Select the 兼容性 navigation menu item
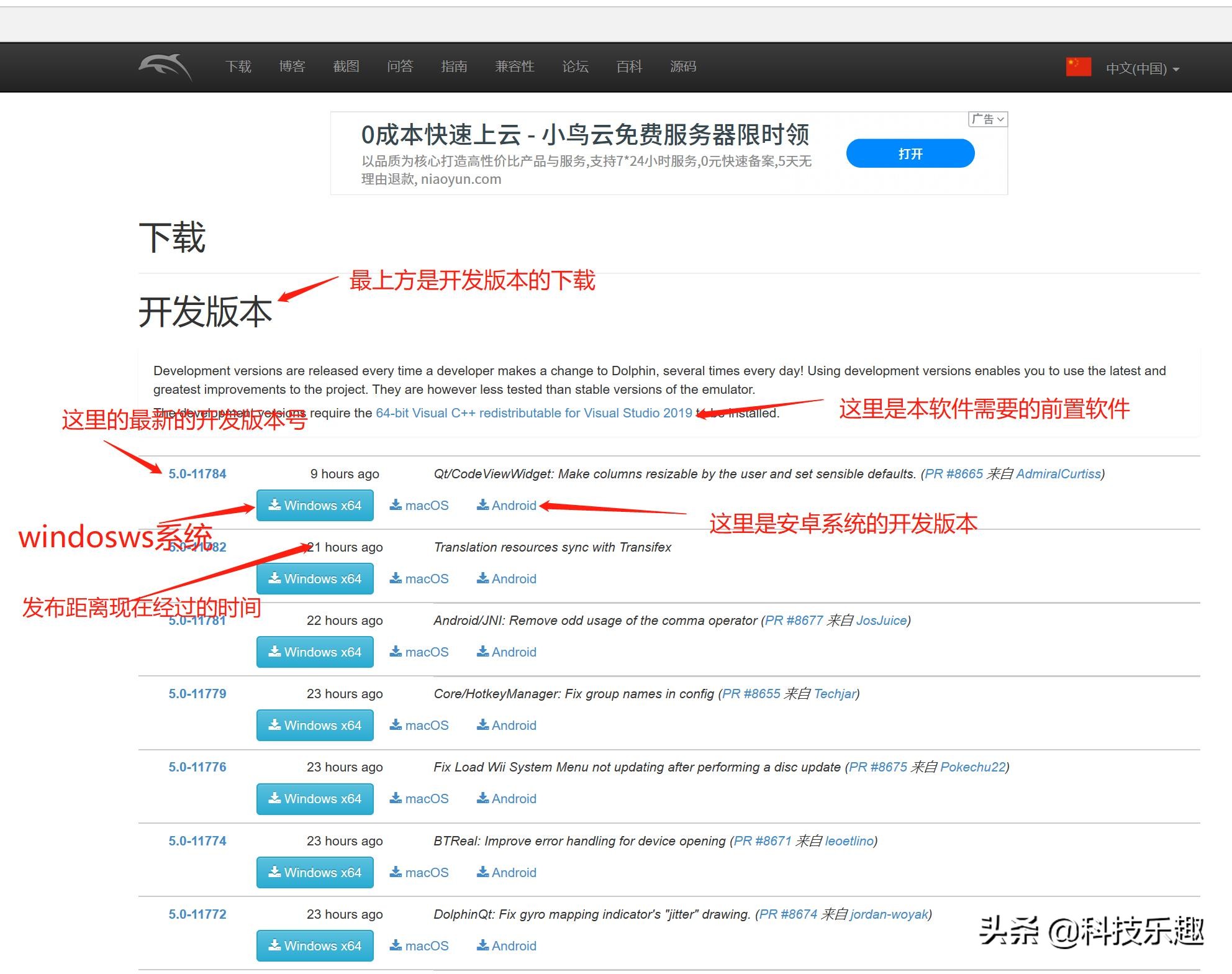 pyautogui.click(x=514, y=66)
